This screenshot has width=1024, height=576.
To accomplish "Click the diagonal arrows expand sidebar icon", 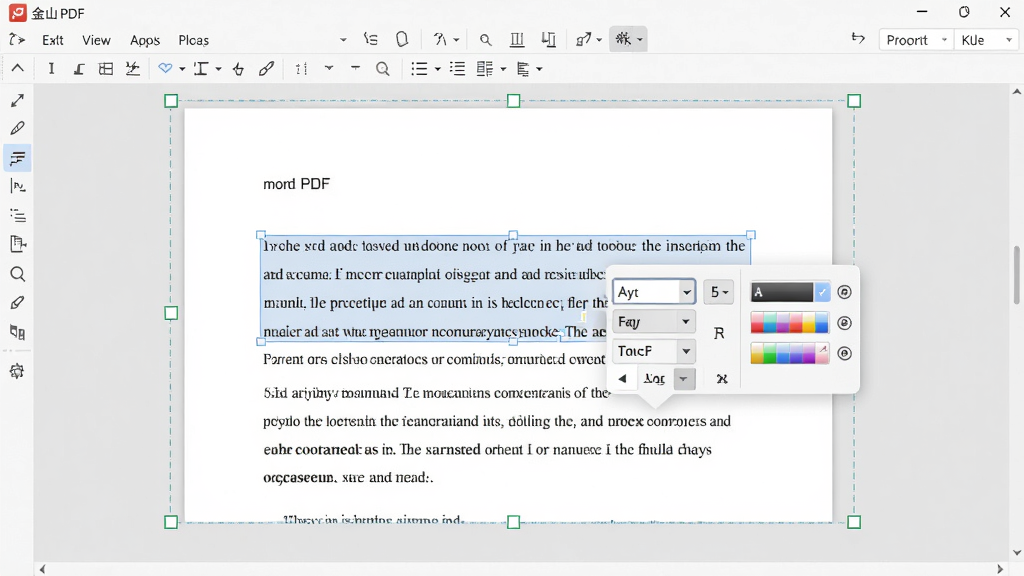I will (18, 100).
